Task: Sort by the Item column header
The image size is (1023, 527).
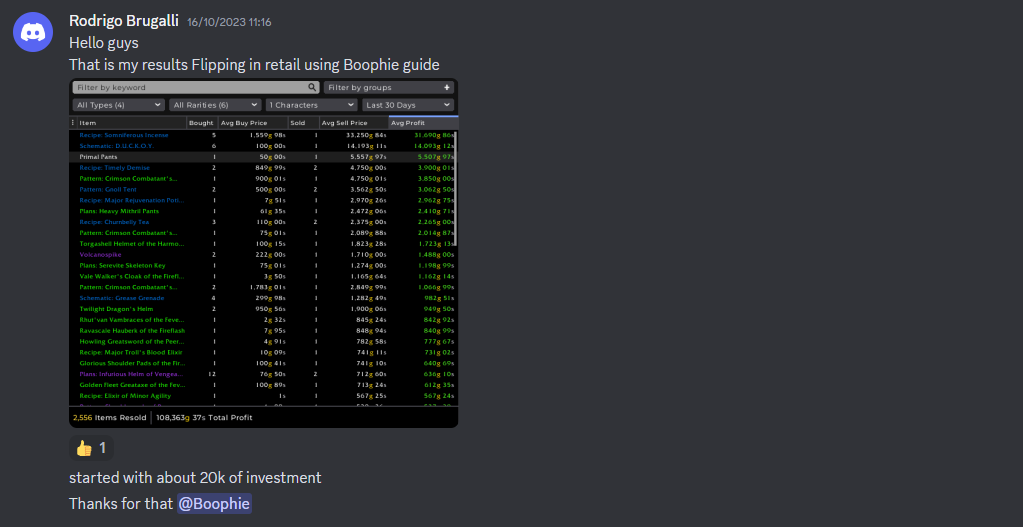Action: pos(131,123)
